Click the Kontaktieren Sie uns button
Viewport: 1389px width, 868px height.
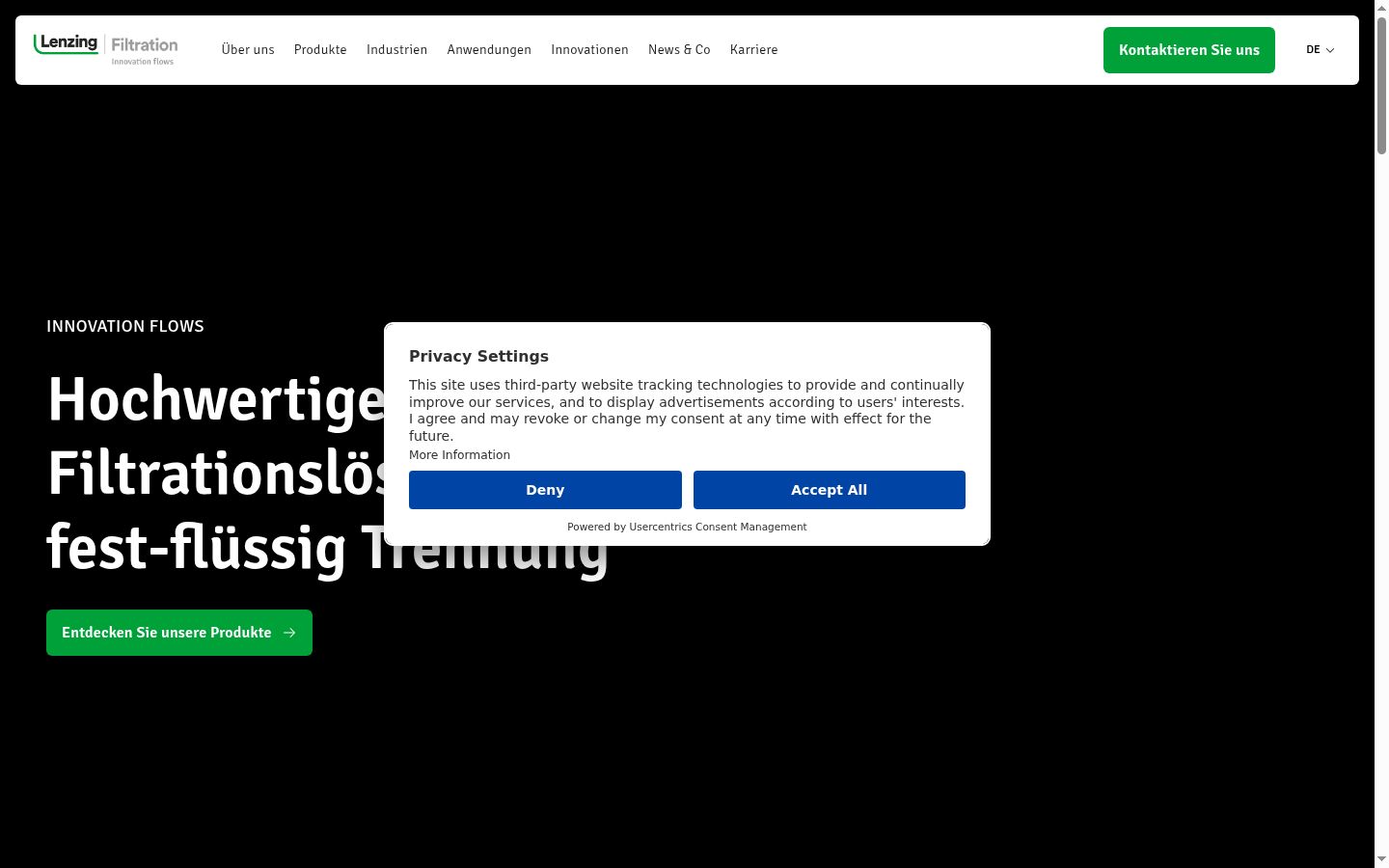coord(1189,50)
